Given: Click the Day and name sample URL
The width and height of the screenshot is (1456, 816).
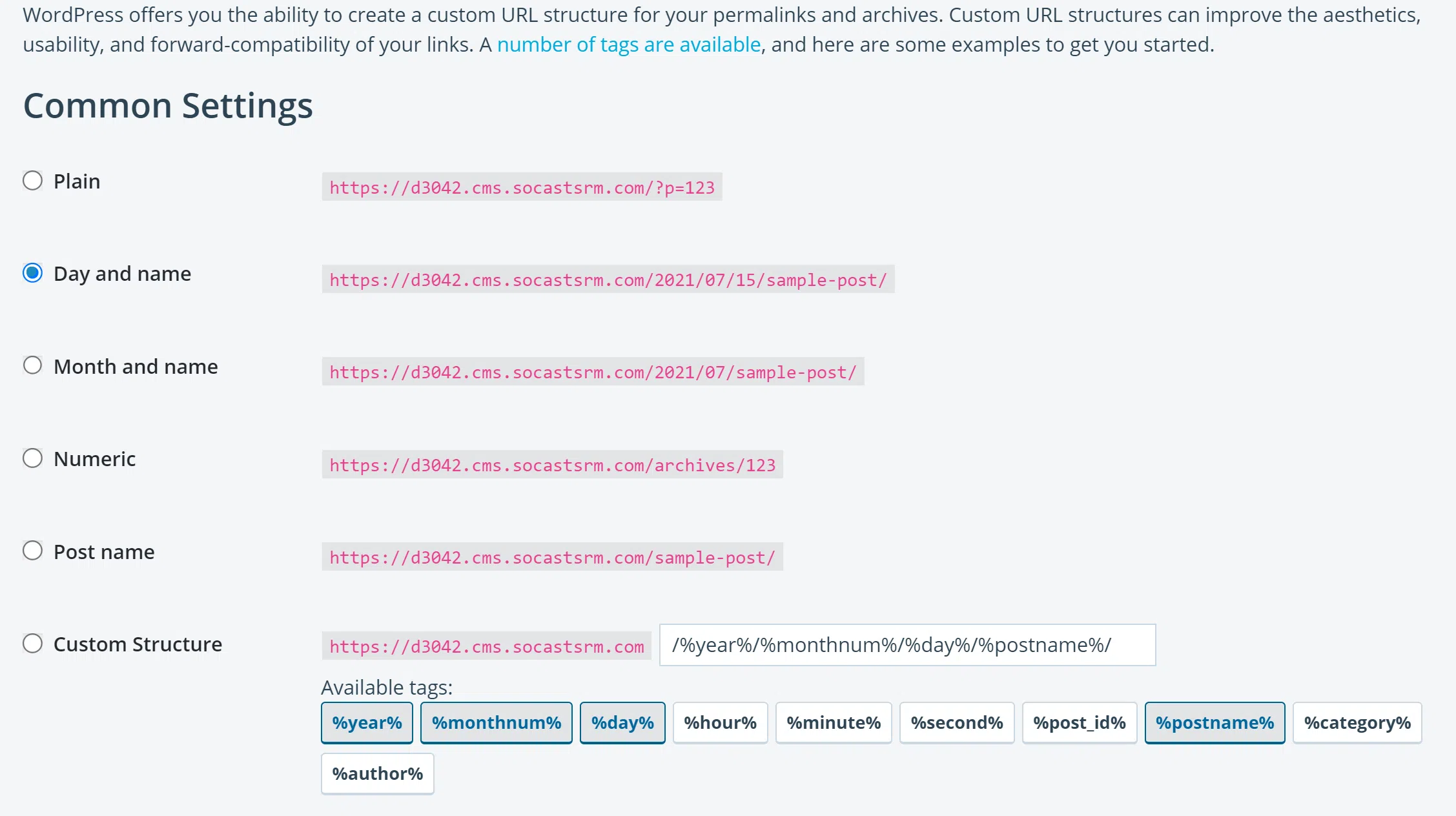Looking at the screenshot, I should (608, 280).
